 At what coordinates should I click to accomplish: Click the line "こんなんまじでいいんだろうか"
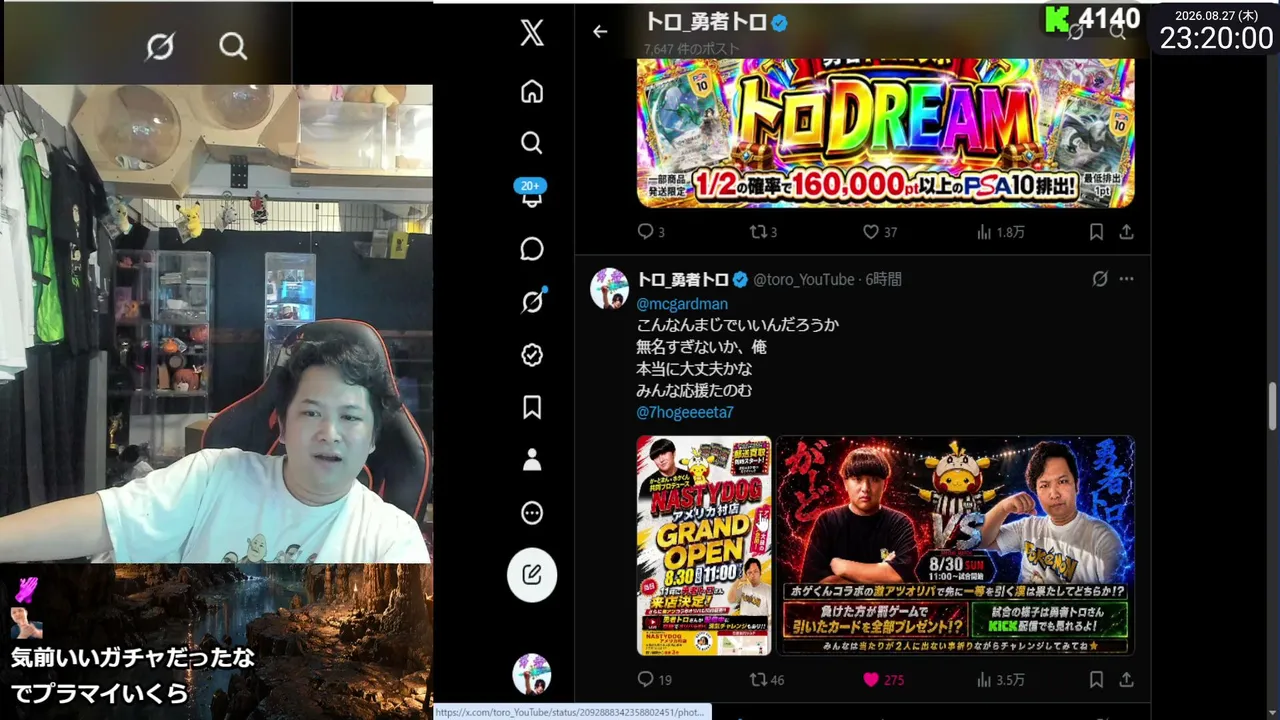[x=737, y=325]
